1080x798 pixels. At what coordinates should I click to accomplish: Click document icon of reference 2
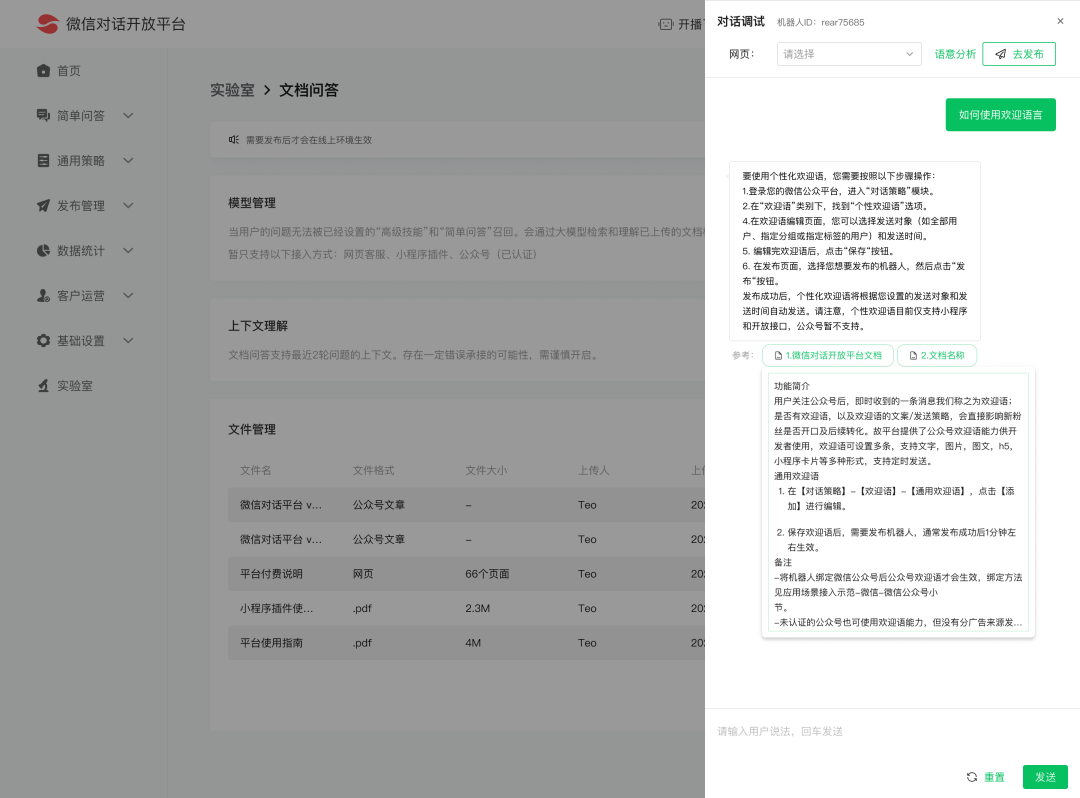tap(913, 355)
